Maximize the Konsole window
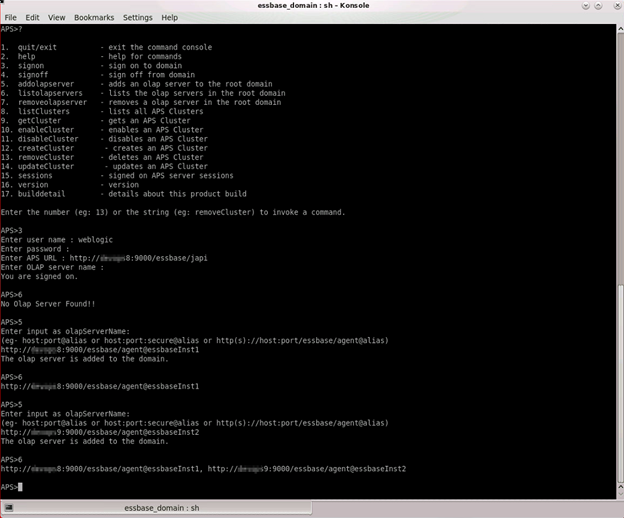Viewport: 624px width, 518px height. tap(598, 6)
